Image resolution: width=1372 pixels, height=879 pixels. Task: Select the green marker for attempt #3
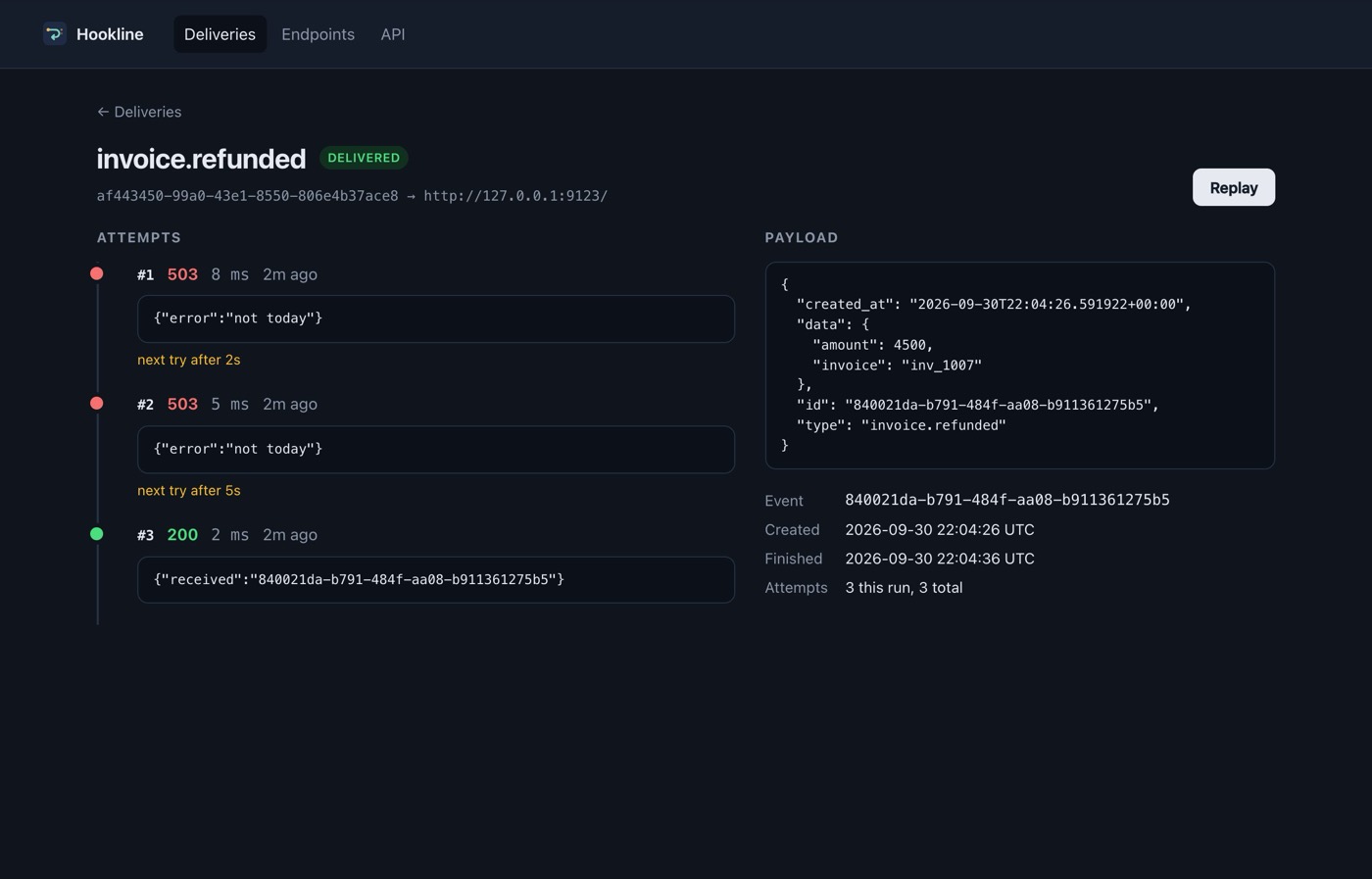click(x=97, y=534)
